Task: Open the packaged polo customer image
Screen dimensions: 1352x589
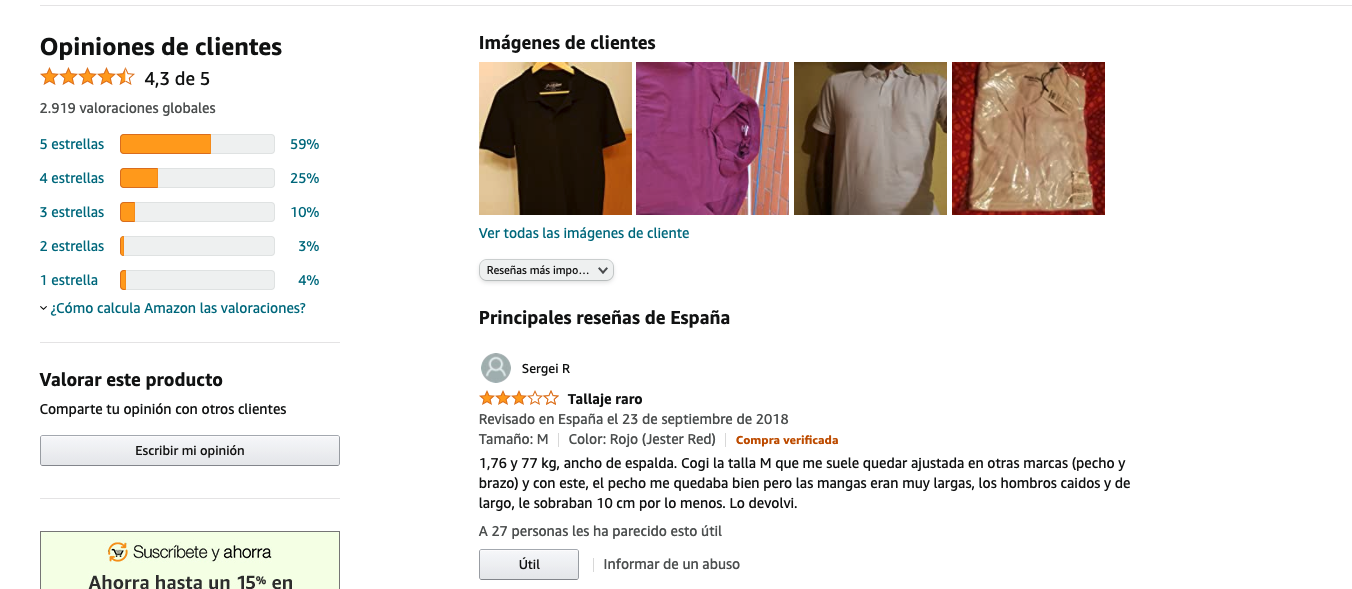Action: [1028, 138]
